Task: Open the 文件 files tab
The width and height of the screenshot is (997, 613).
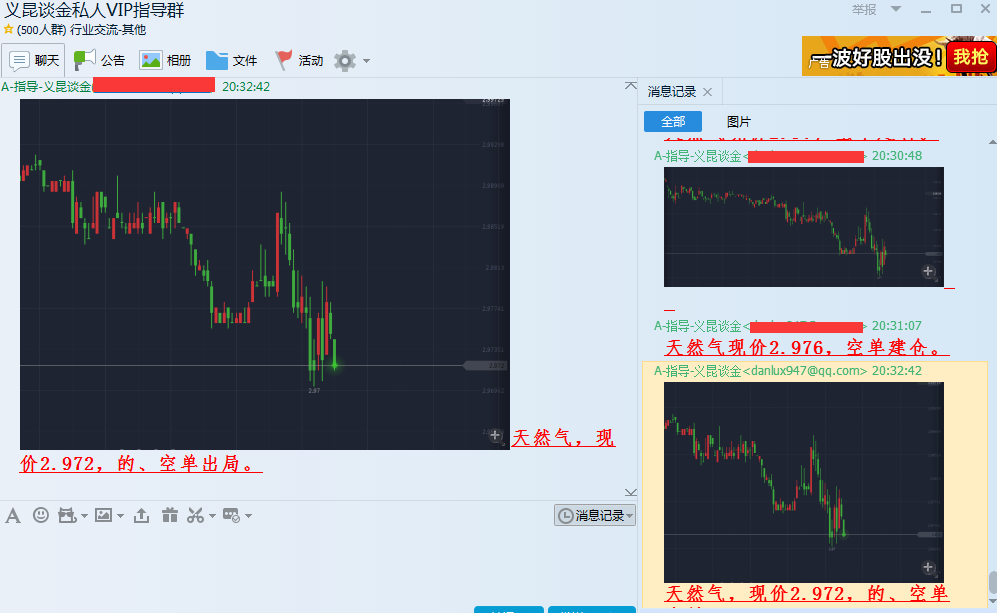Action: (x=231, y=60)
